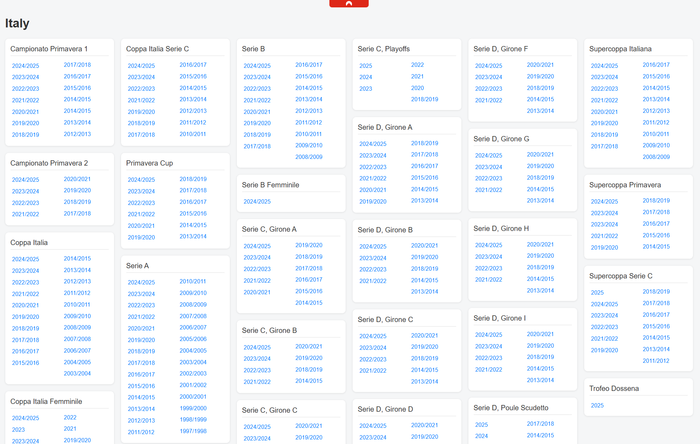
Task: Select Supercoppa Italiana 2008/2009
Action: tap(656, 157)
